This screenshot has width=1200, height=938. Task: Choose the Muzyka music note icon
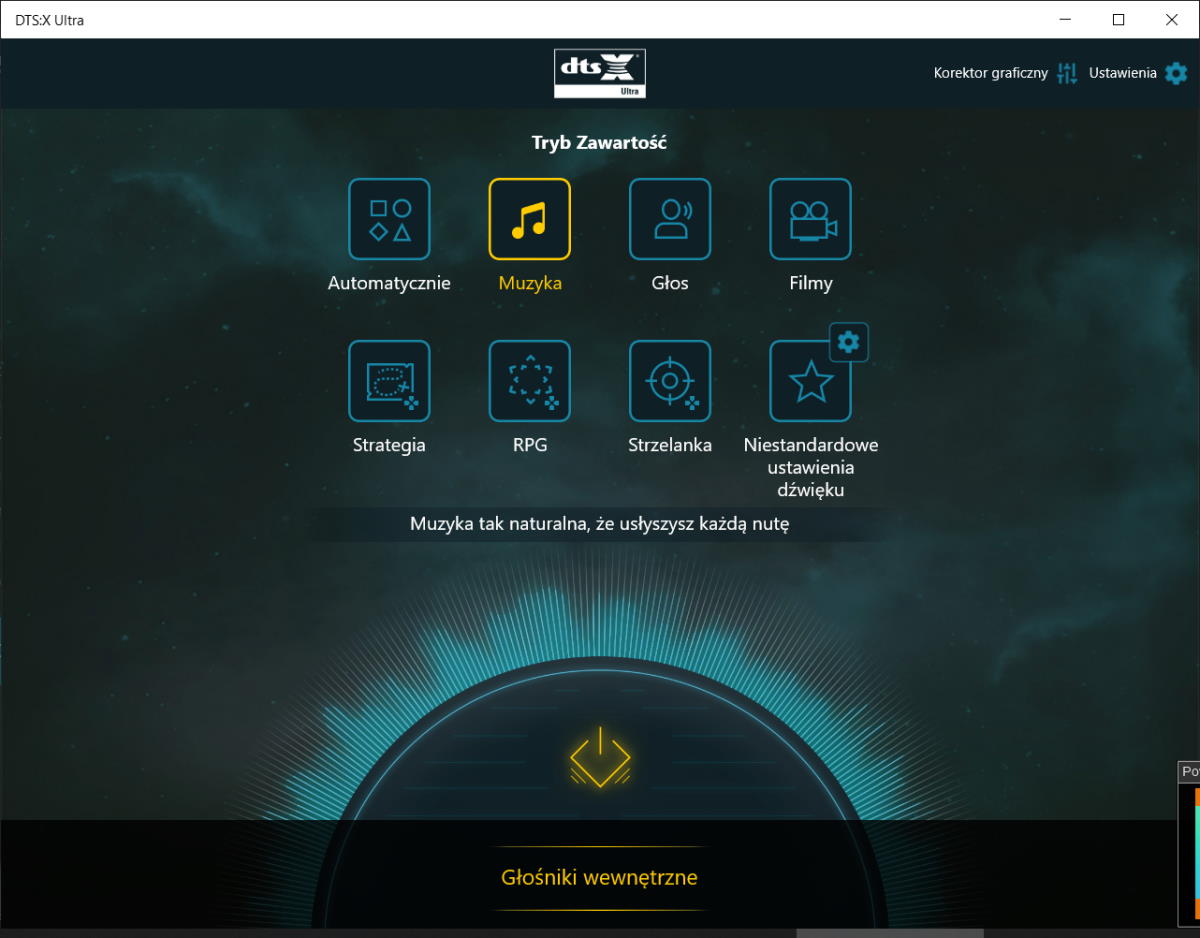[529, 219]
